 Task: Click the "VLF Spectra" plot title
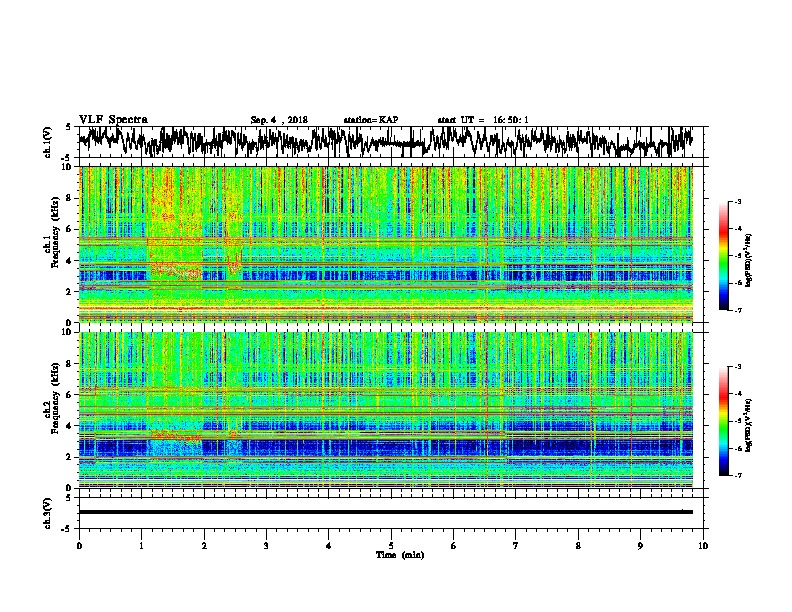click(113, 119)
